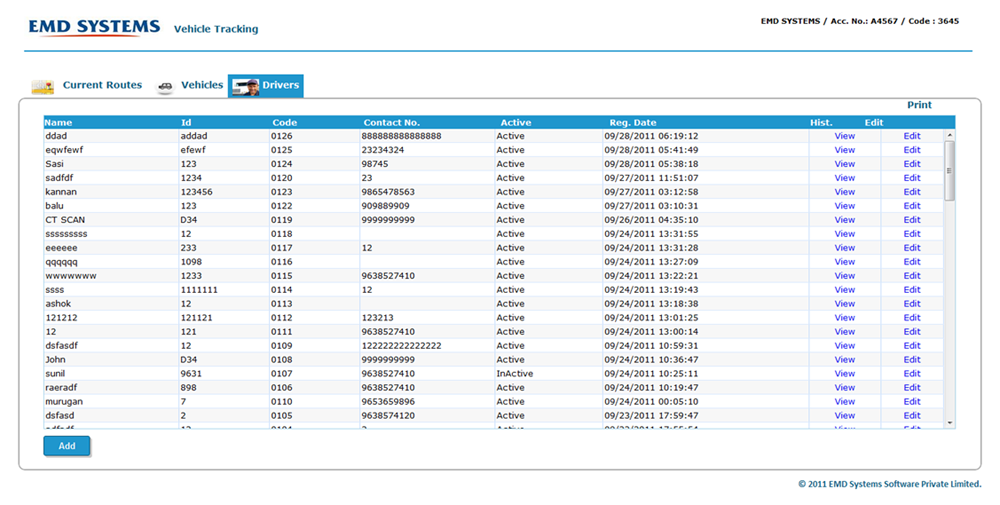1000x505 pixels.
Task: Click the Vehicles car icon
Action: click(165, 87)
